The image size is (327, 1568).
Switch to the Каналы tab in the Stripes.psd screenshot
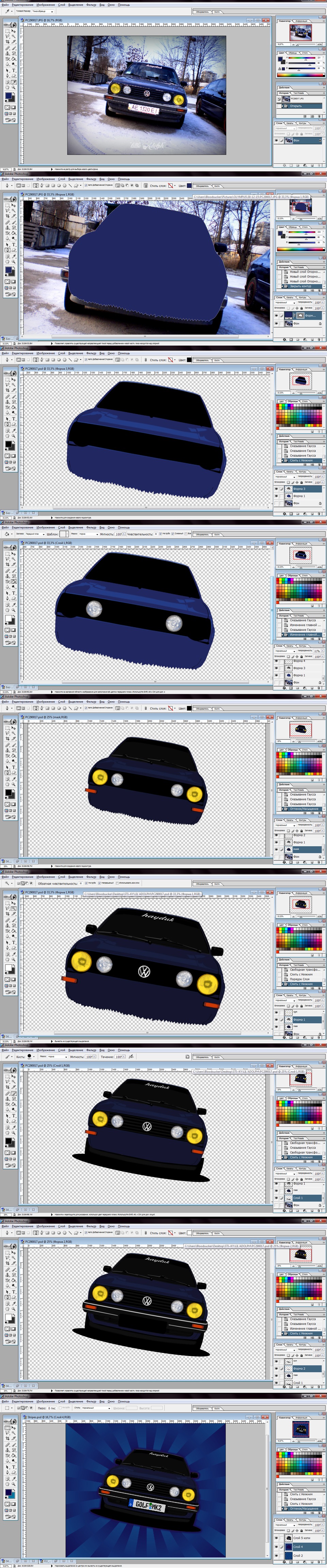pyautogui.click(x=290, y=1520)
